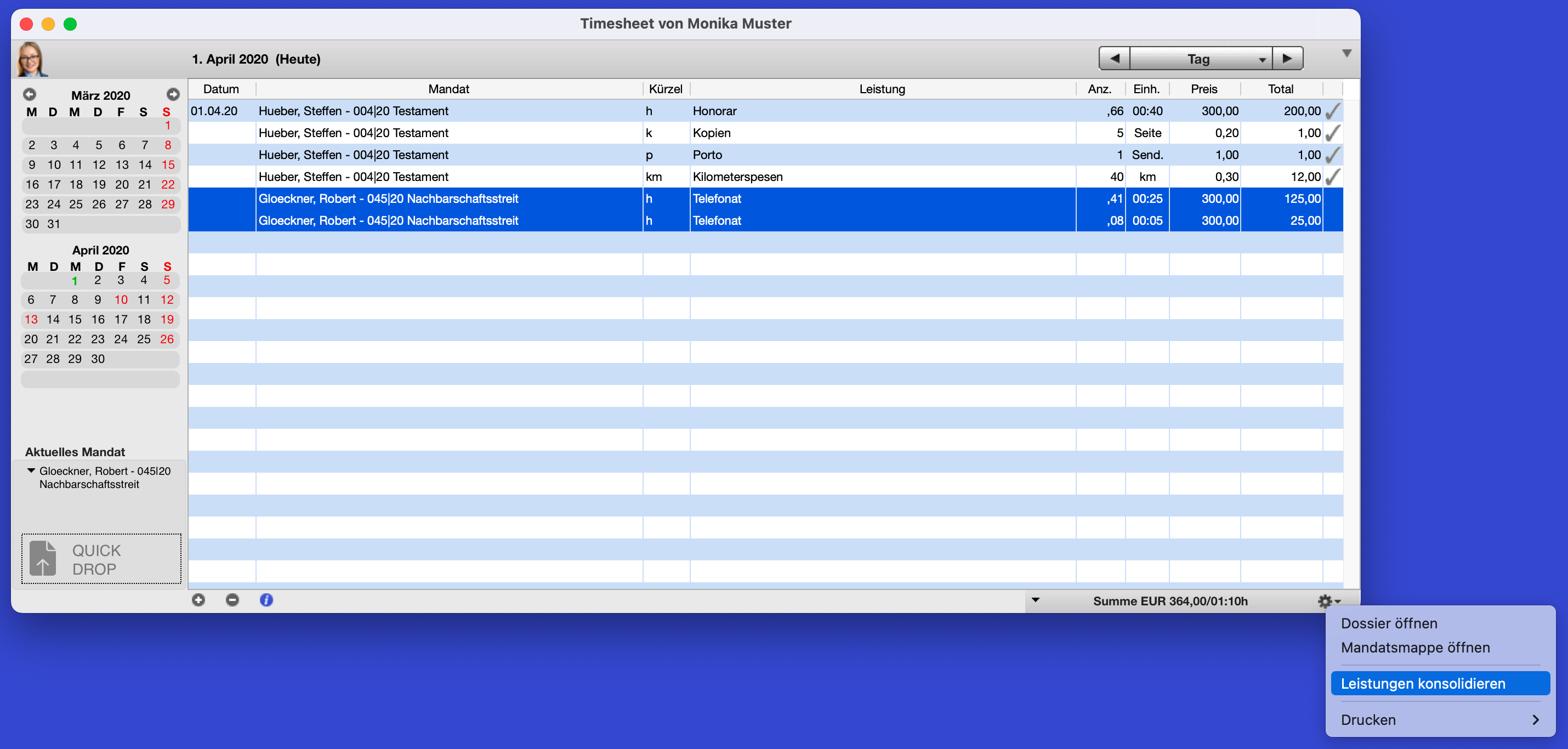Screen dimensions: 1568x749
Task: Expand the gray triangle at top right
Action: [1347, 54]
